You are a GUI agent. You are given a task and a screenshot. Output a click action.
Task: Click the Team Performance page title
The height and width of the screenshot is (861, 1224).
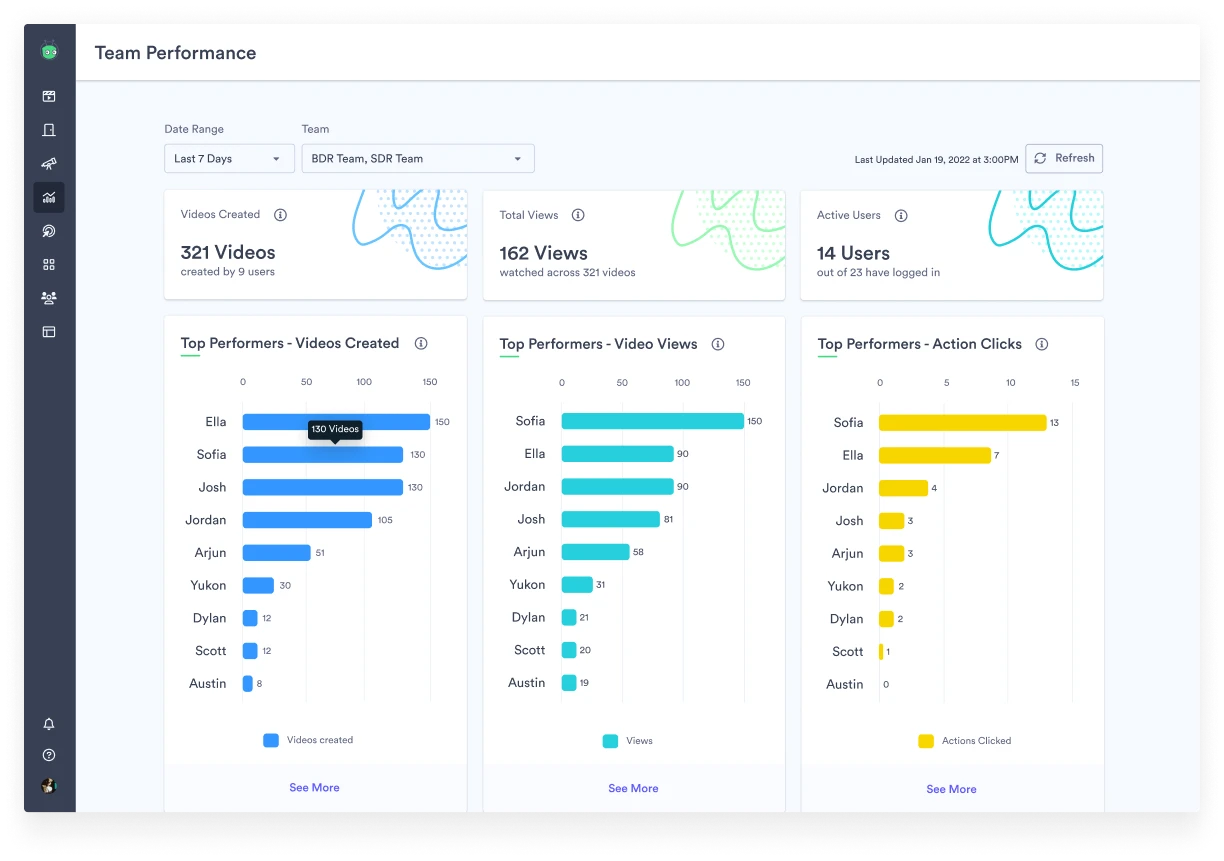click(175, 53)
